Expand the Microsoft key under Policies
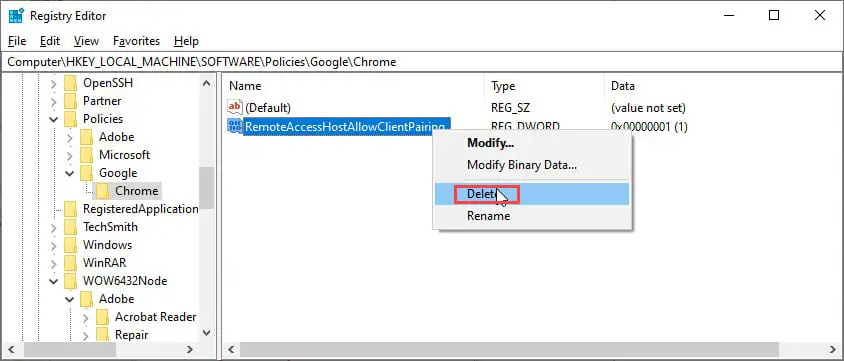The width and height of the screenshot is (844, 361). point(70,155)
